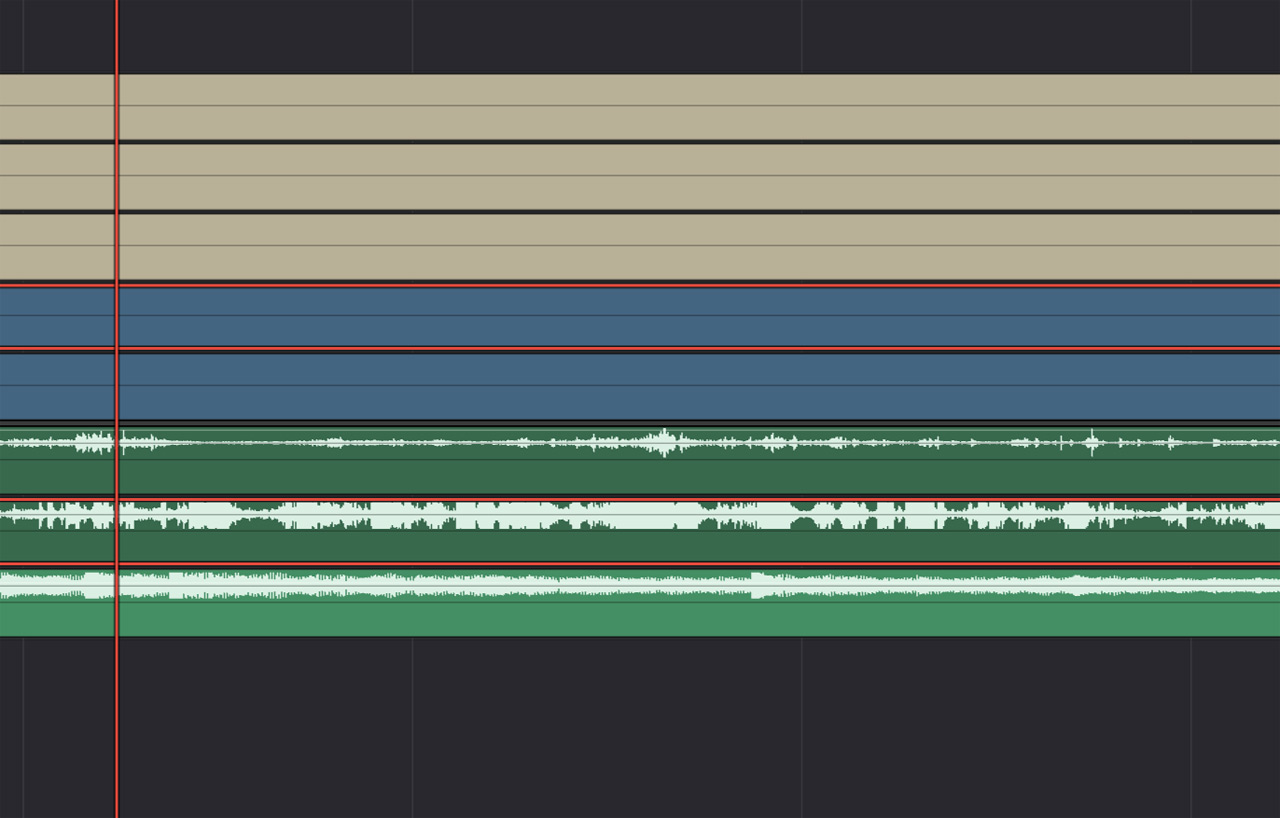Click the volume line in bottom light green clip
The height and width of the screenshot is (818, 1280).
coord(640,602)
